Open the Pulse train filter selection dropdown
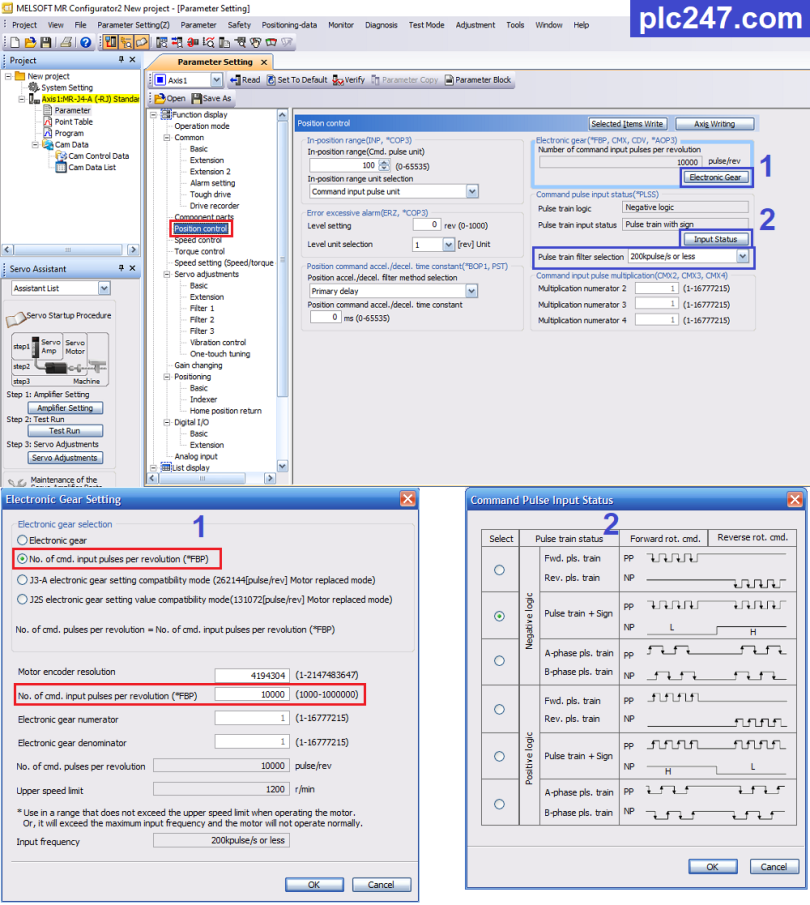Image resolution: width=810 pixels, height=905 pixels. point(742,257)
